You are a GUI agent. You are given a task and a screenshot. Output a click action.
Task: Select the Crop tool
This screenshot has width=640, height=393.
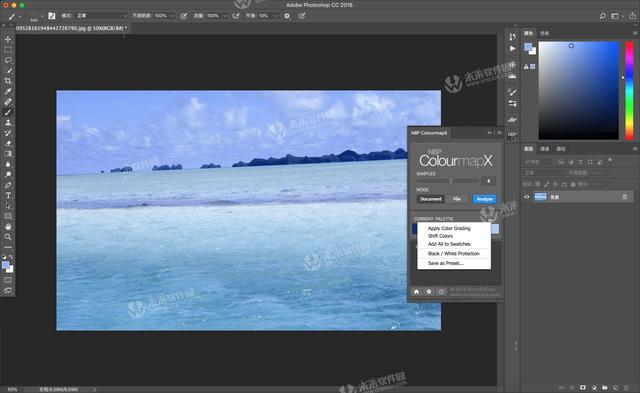click(8, 81)
